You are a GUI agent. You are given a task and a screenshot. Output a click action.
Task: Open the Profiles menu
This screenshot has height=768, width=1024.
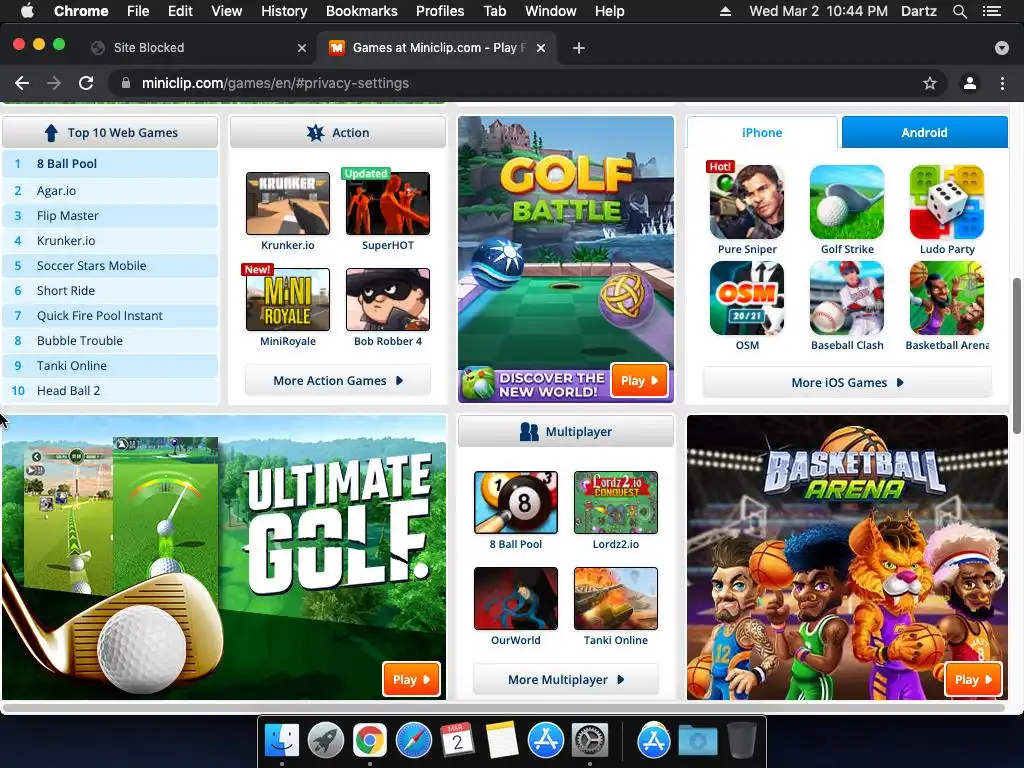[x=440, y=11]
